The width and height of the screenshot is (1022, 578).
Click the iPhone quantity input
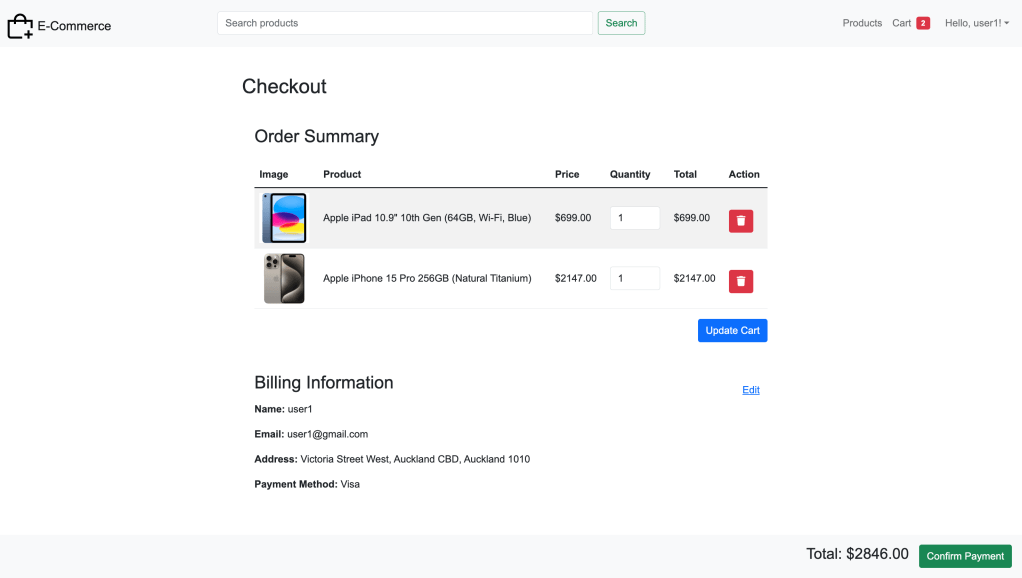click(634, 278)
